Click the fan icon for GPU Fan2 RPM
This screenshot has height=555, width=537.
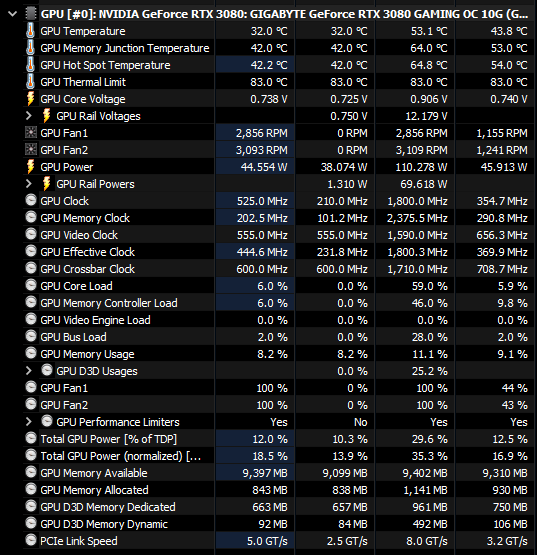(x=31, y=150)
